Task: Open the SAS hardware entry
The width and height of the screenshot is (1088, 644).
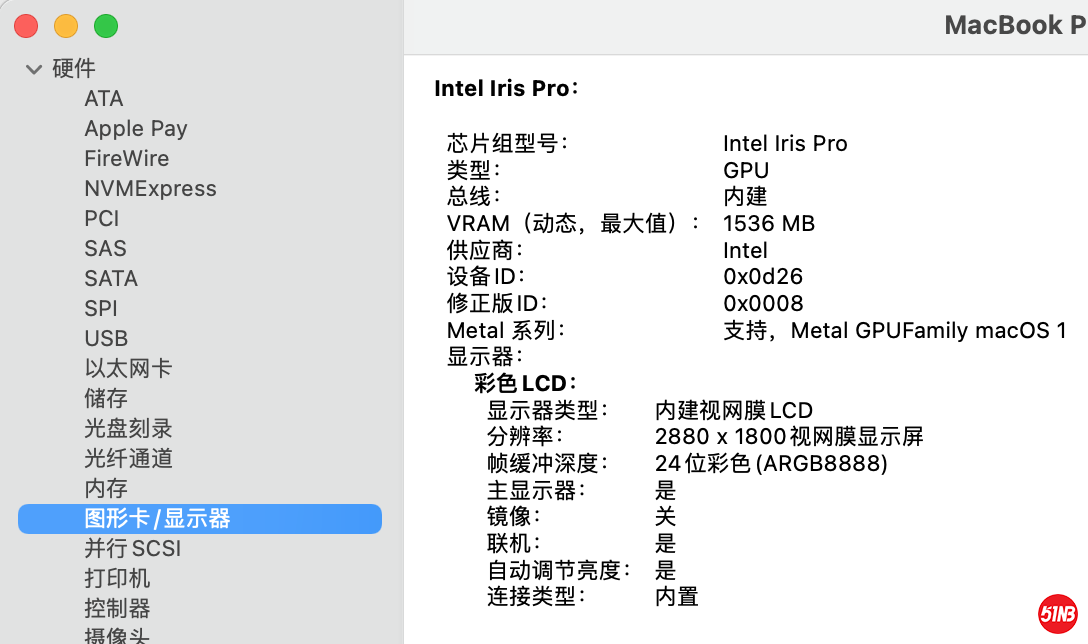Action: pyautogui.click(x=105, y=249)
